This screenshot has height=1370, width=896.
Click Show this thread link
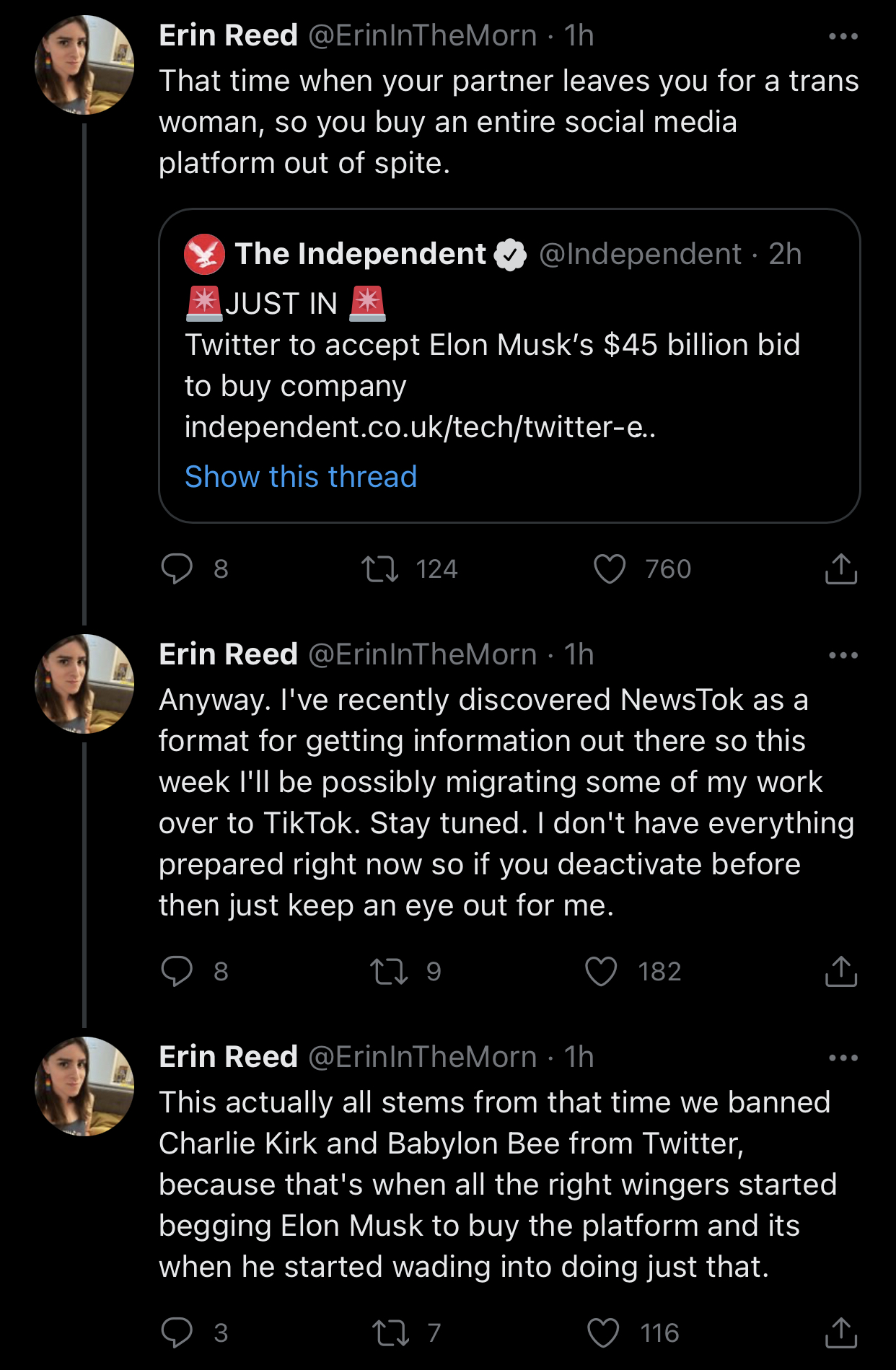[x=301, y=477]
